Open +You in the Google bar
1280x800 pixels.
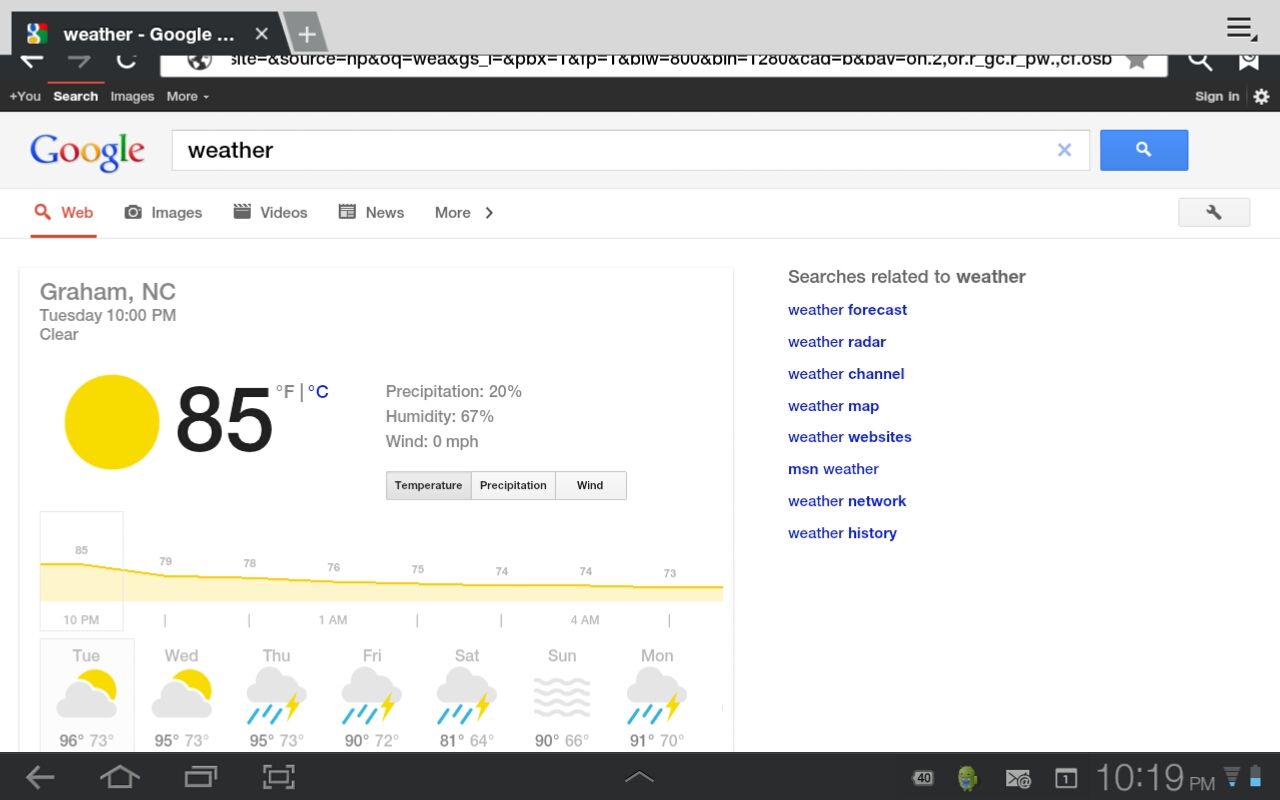pyautogui.click(x=25, y=96)
